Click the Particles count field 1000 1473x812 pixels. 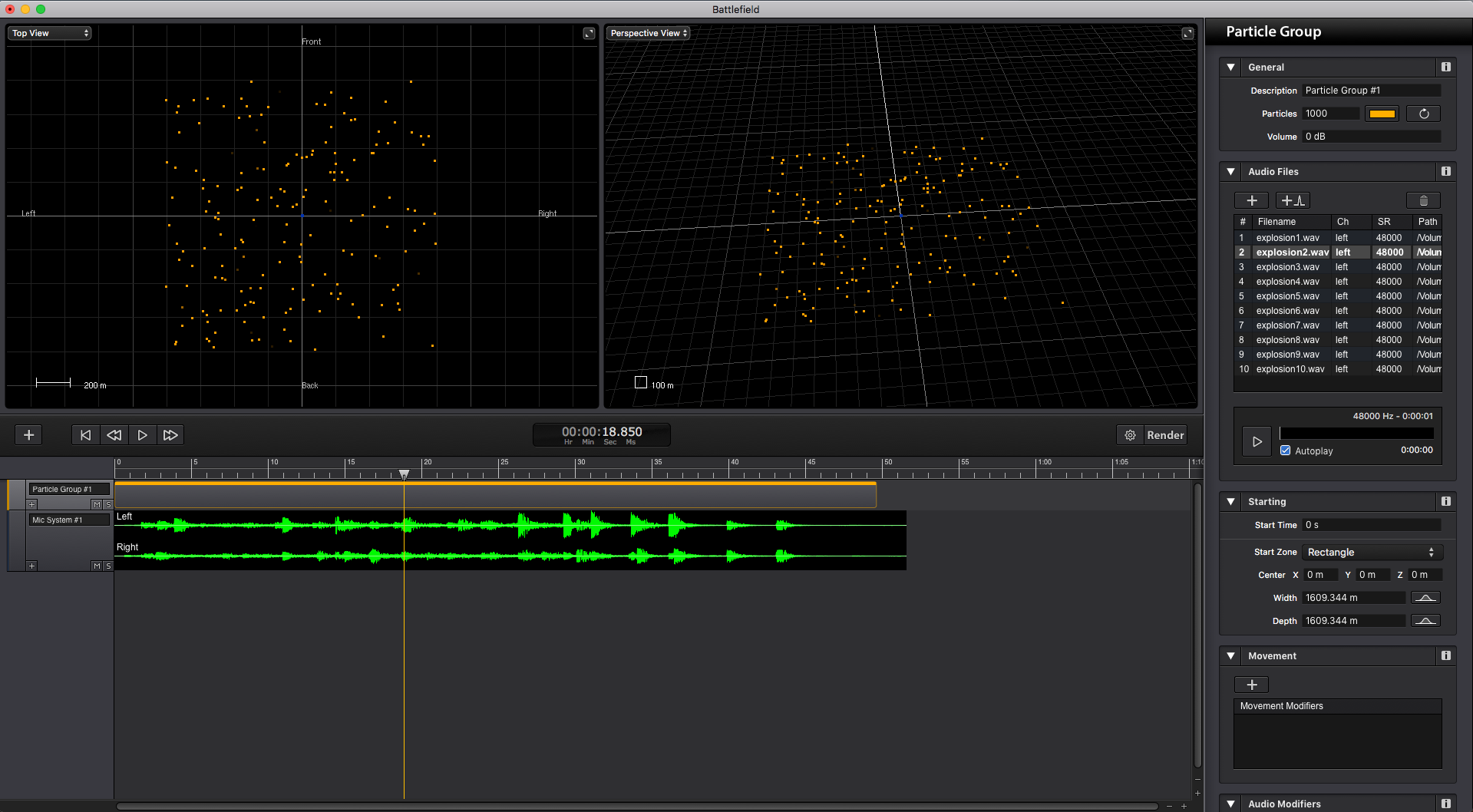point(1331,114)
